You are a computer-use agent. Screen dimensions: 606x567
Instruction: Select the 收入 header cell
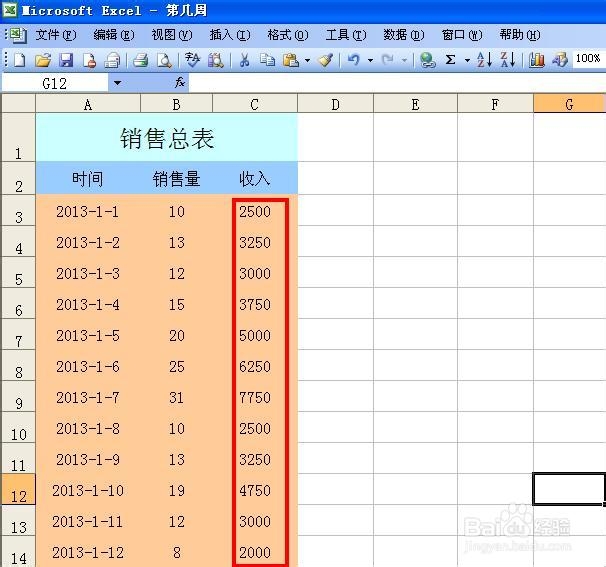pos(255,178)
